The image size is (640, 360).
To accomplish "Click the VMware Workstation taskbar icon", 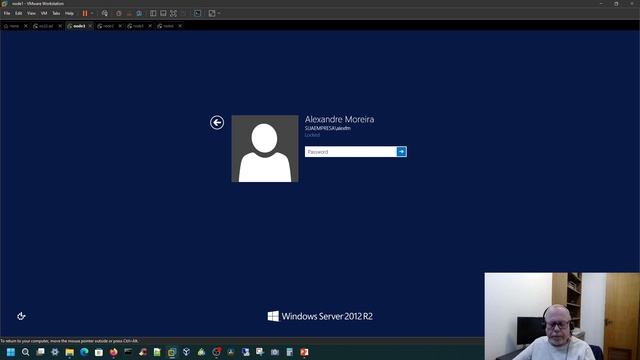I will 172,352.
